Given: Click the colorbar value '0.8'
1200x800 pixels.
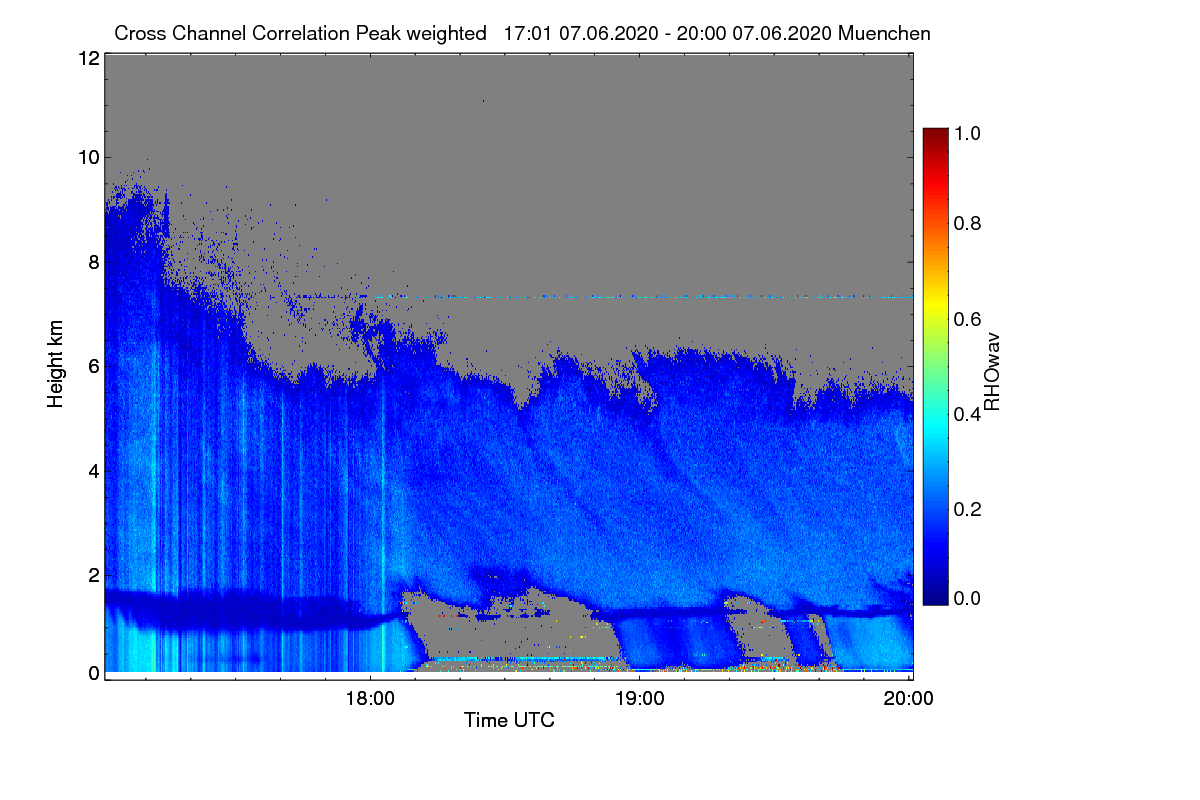Looking at the screenshot, I should tap(968, 223).
